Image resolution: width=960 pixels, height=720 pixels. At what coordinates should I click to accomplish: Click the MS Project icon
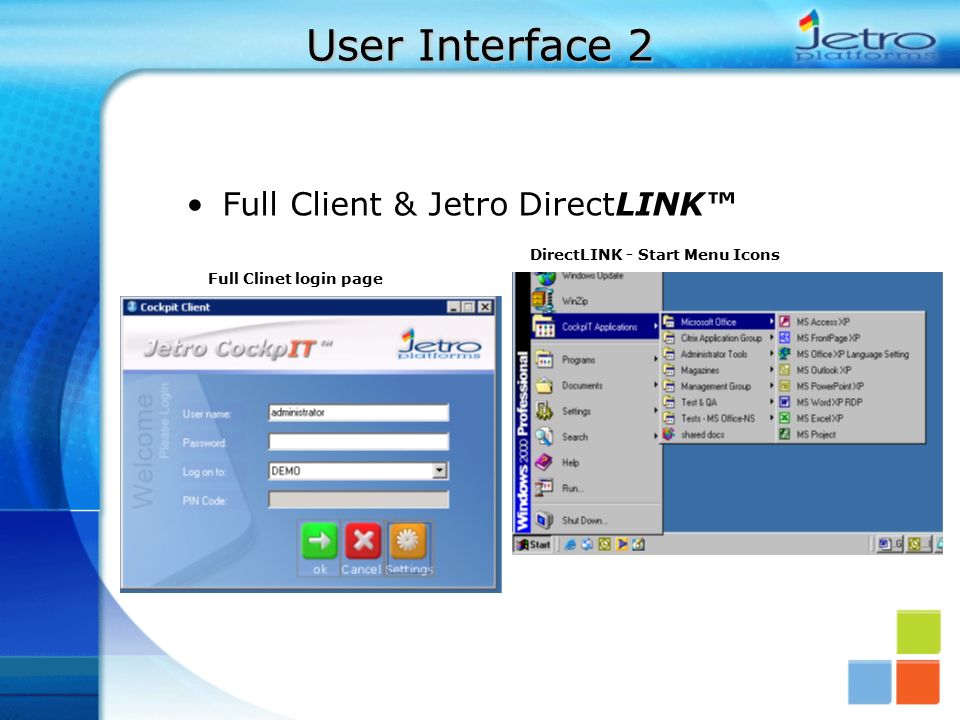(784, 434)
